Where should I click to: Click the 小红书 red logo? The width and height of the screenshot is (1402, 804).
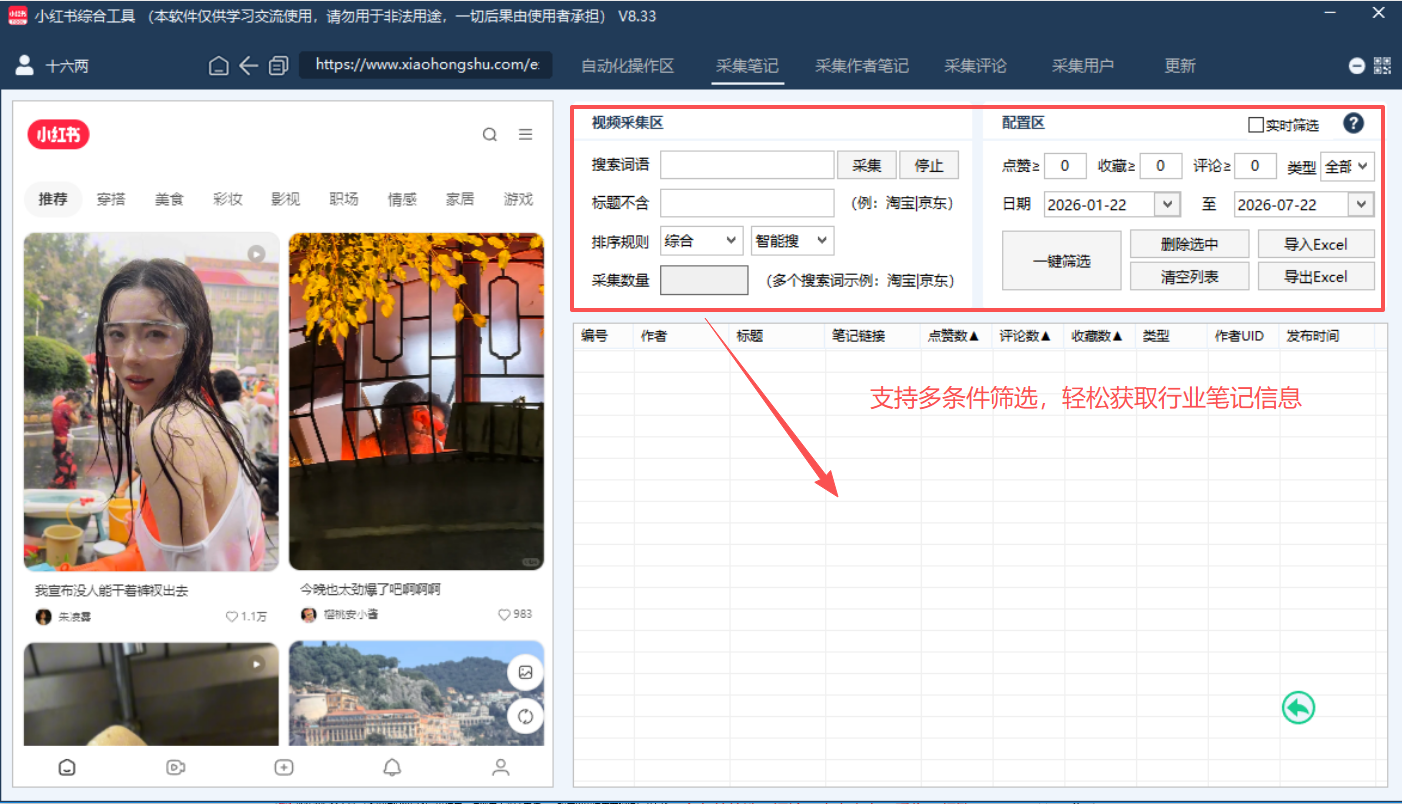(59, 135)
